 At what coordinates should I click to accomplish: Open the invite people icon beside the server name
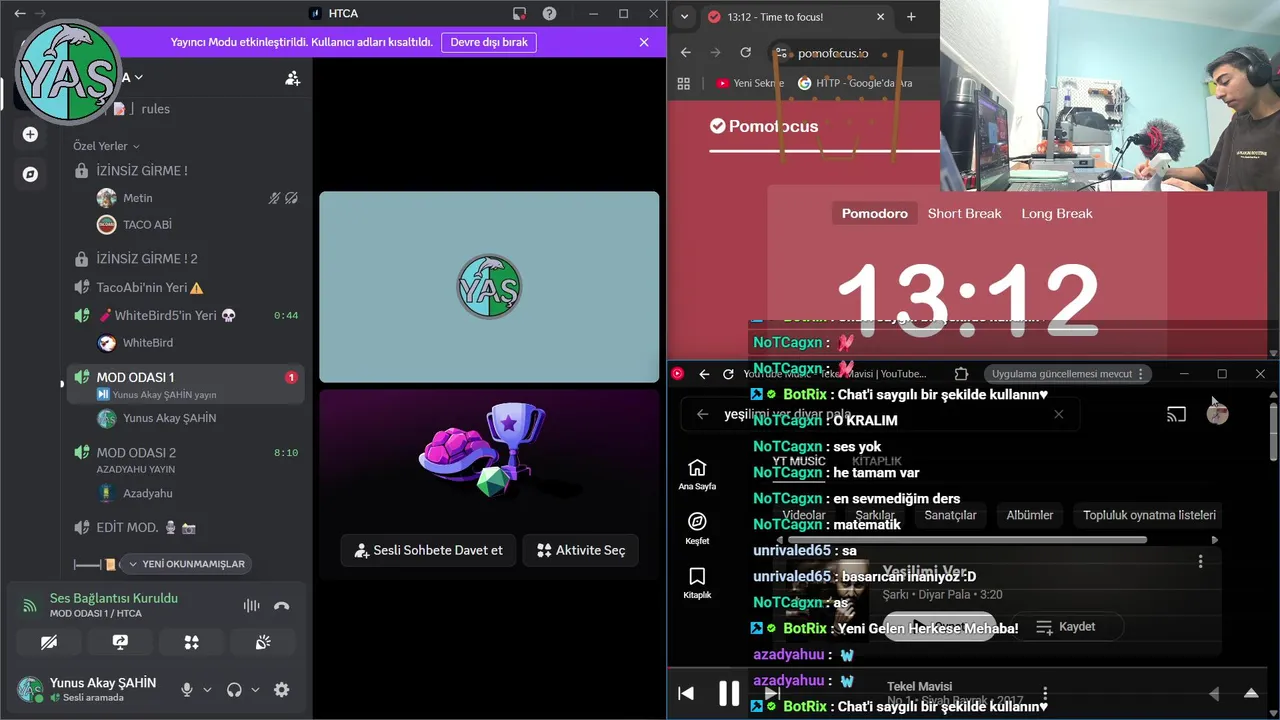[x=292, y=78]
